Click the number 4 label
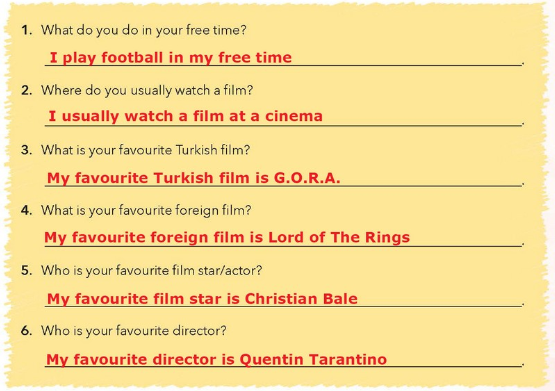The width and height of the screenshot is (555, 391). [27, 211]
